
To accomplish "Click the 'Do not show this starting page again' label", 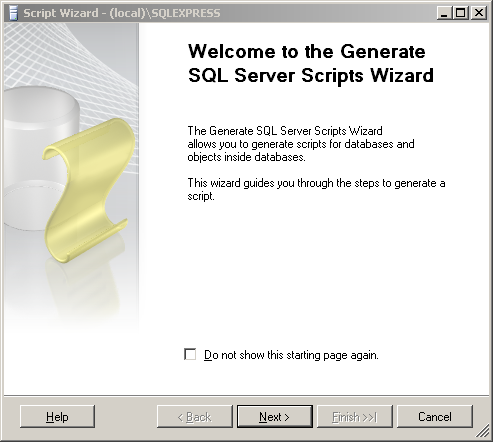I will (291, 355).
